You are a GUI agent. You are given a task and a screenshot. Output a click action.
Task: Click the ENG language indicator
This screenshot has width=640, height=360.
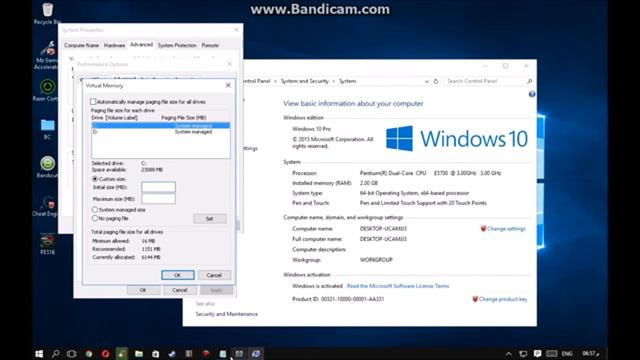567,353
